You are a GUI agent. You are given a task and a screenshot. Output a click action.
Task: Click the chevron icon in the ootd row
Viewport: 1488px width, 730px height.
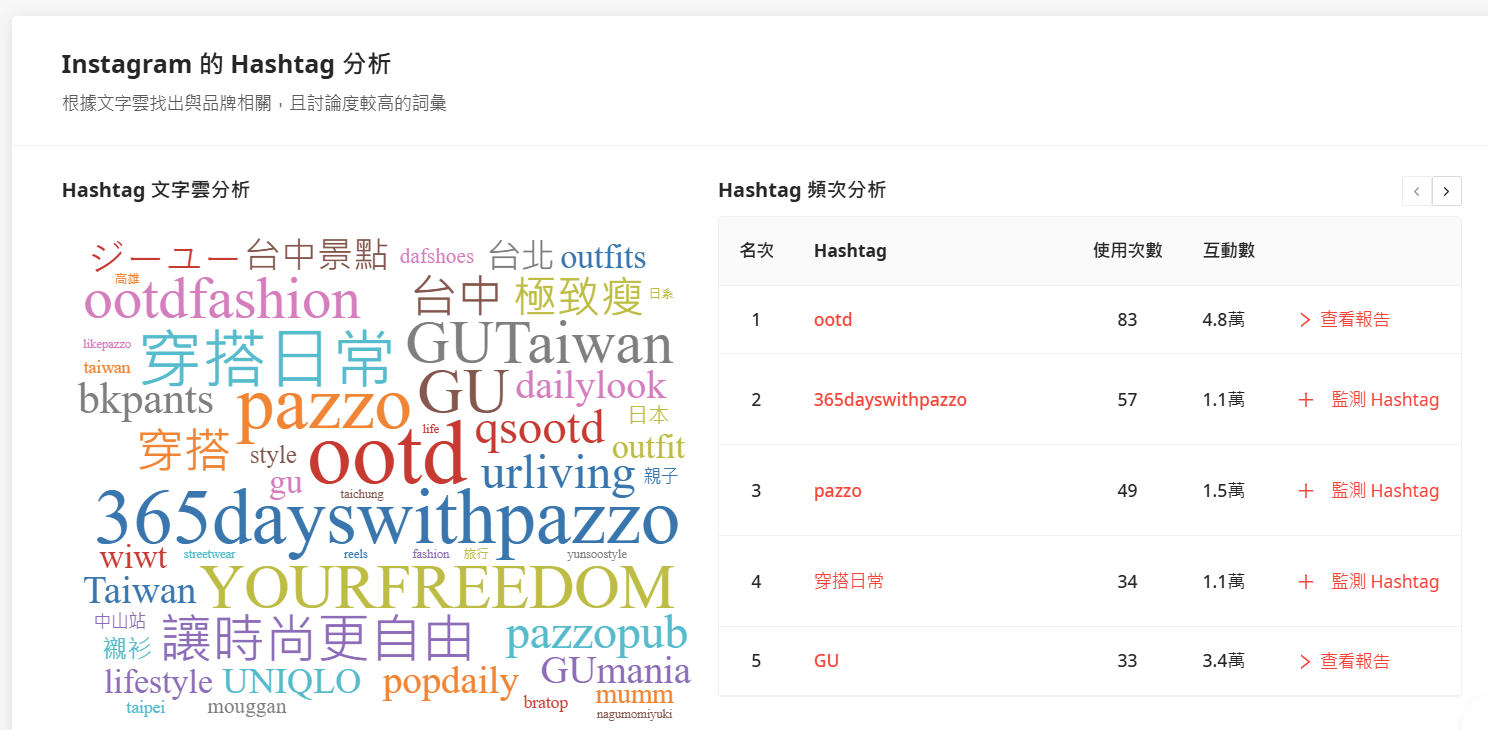(1304, 320)
